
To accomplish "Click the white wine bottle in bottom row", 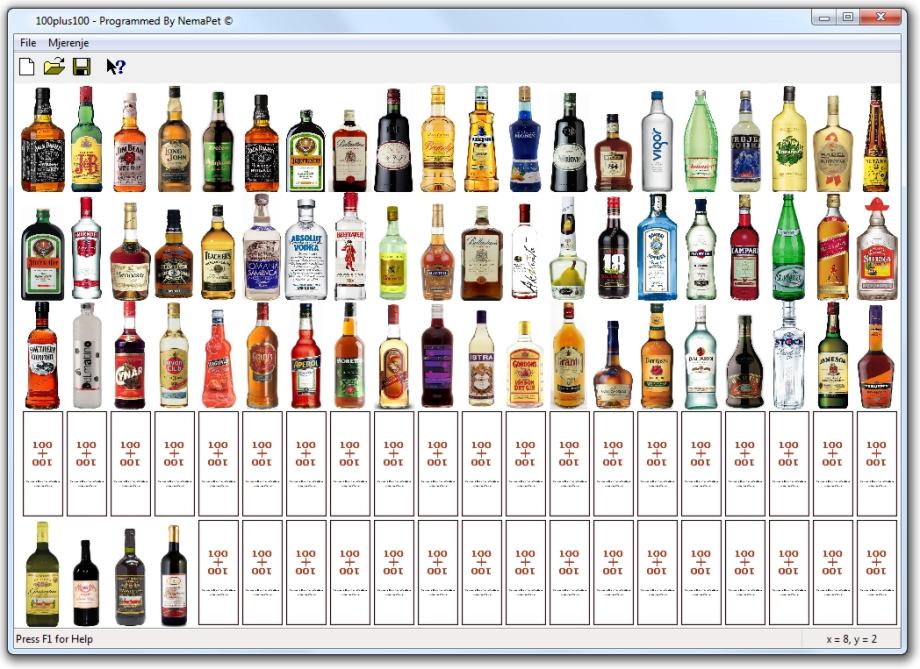I will tap(42, 574).
